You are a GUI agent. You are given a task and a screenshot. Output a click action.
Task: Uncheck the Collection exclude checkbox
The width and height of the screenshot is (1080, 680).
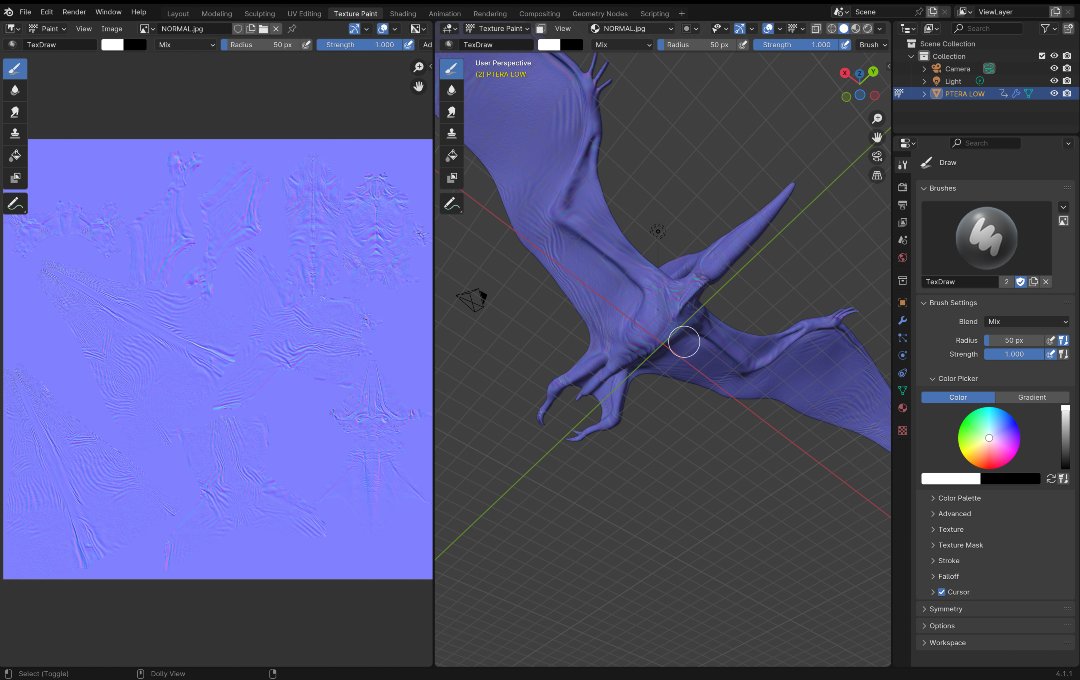pyautogui.click(x=1041, y=56)
